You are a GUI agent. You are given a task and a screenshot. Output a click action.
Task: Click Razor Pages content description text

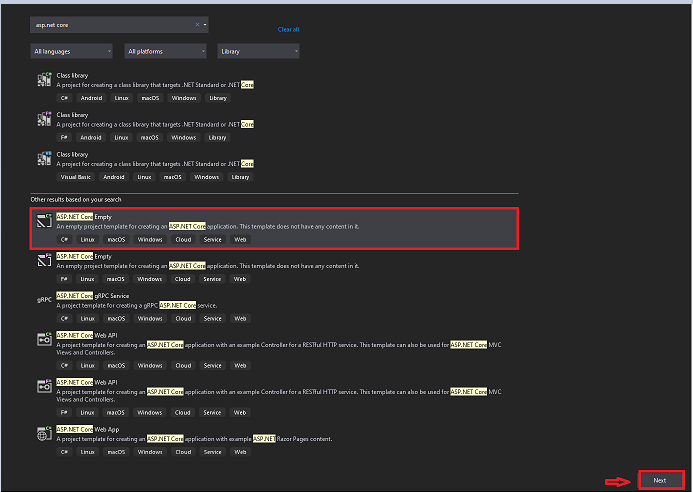[x=194, y=439]
